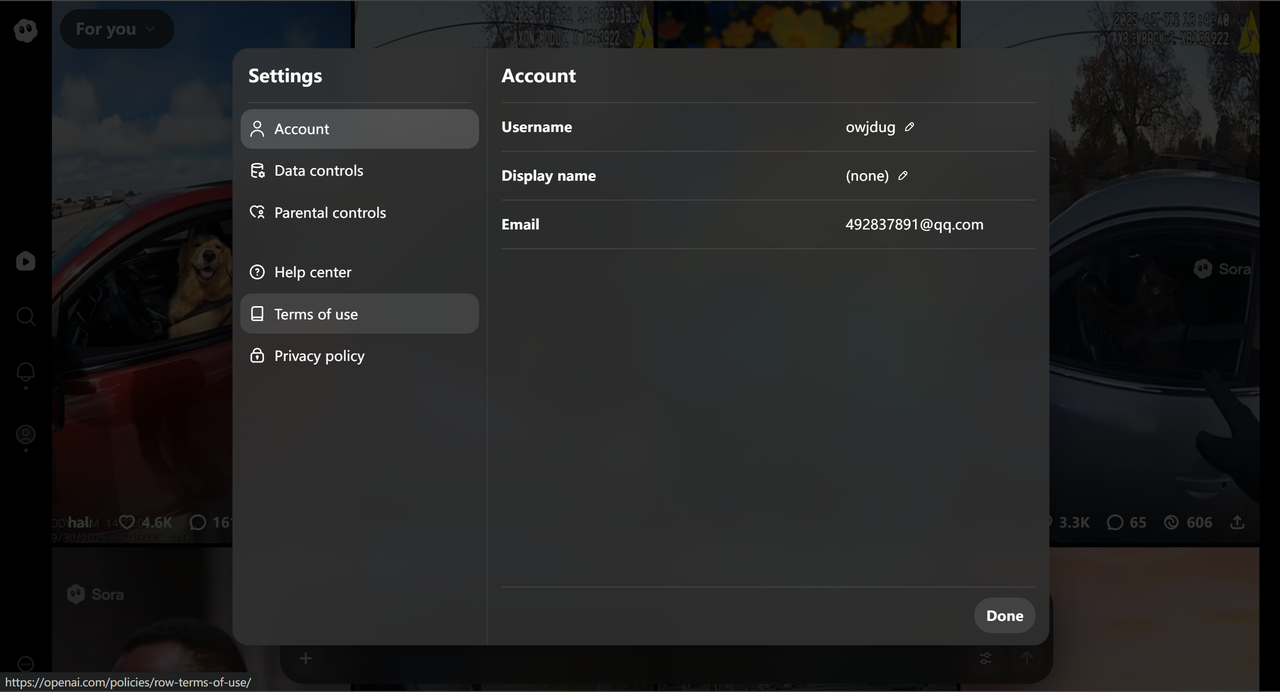
Task: Open the ellipsis menu at sidebar bottom
Action: (25, 663)
